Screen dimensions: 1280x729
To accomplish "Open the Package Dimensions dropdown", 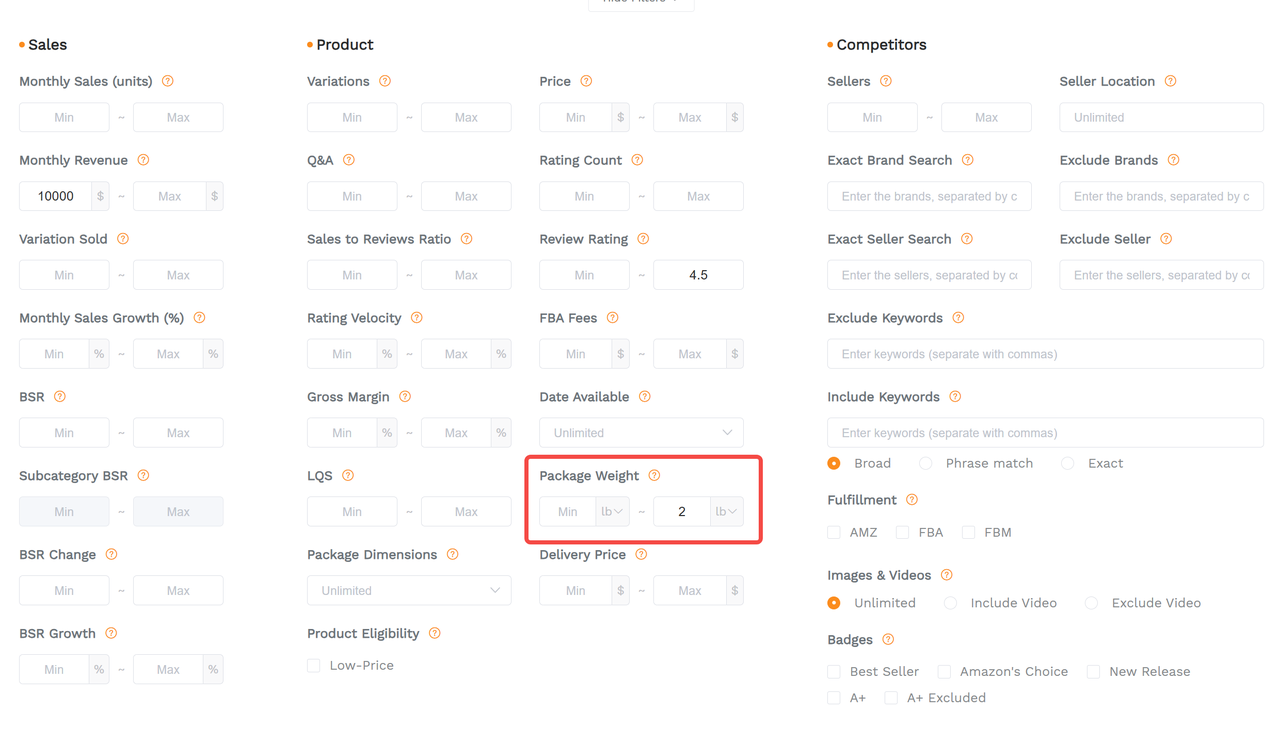I will 409,591.
